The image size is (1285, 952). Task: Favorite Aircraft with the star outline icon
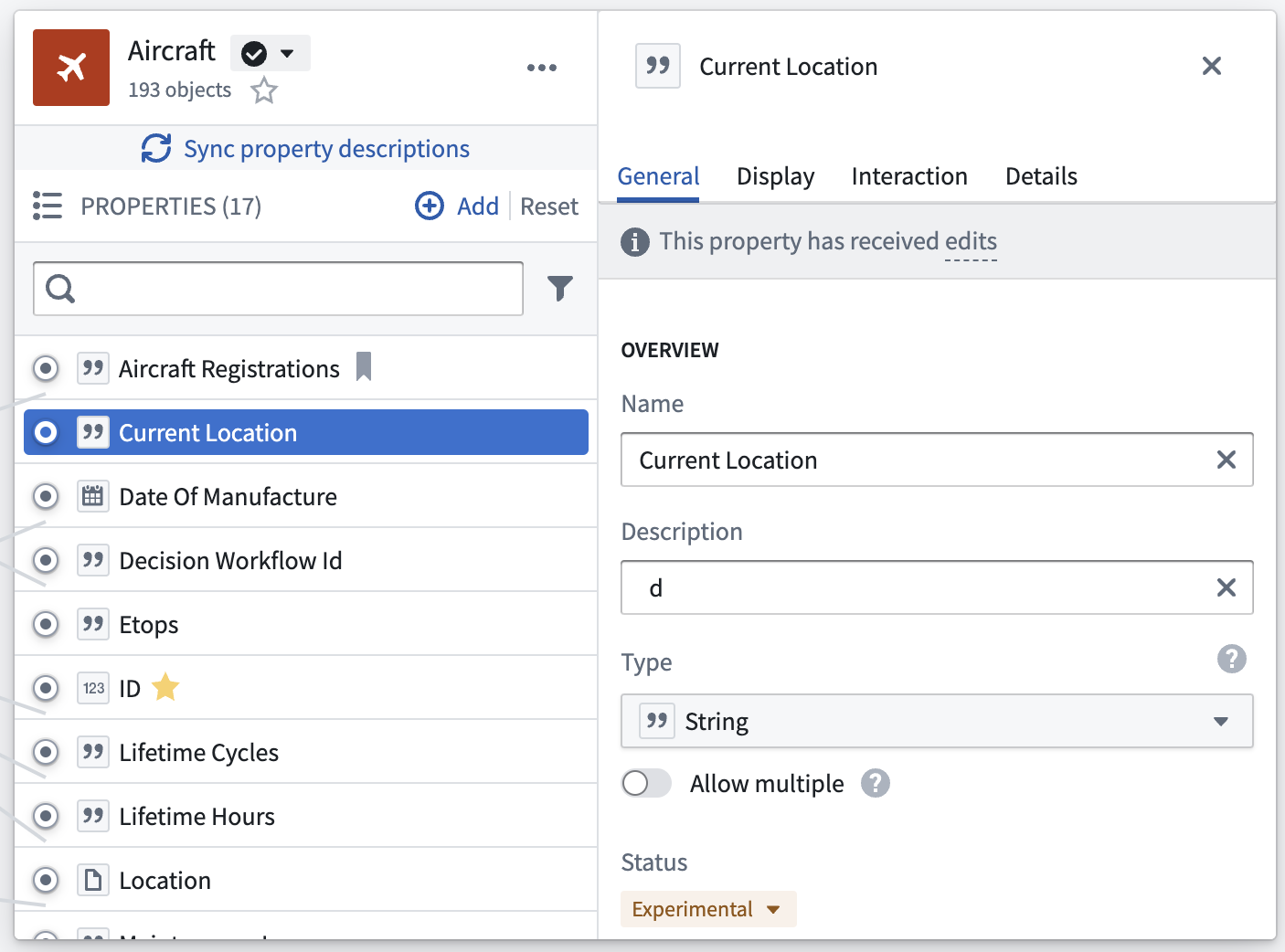pyautogui.click(x=264, y=90)
